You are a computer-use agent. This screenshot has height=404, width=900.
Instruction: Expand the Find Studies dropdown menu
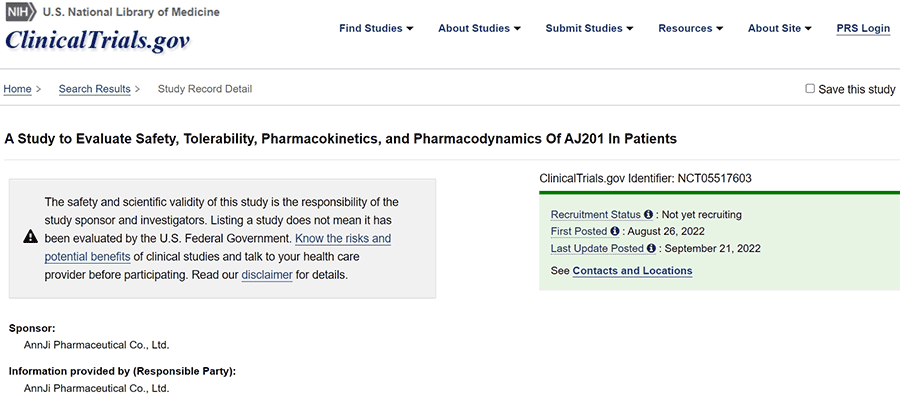pos(376,28)
